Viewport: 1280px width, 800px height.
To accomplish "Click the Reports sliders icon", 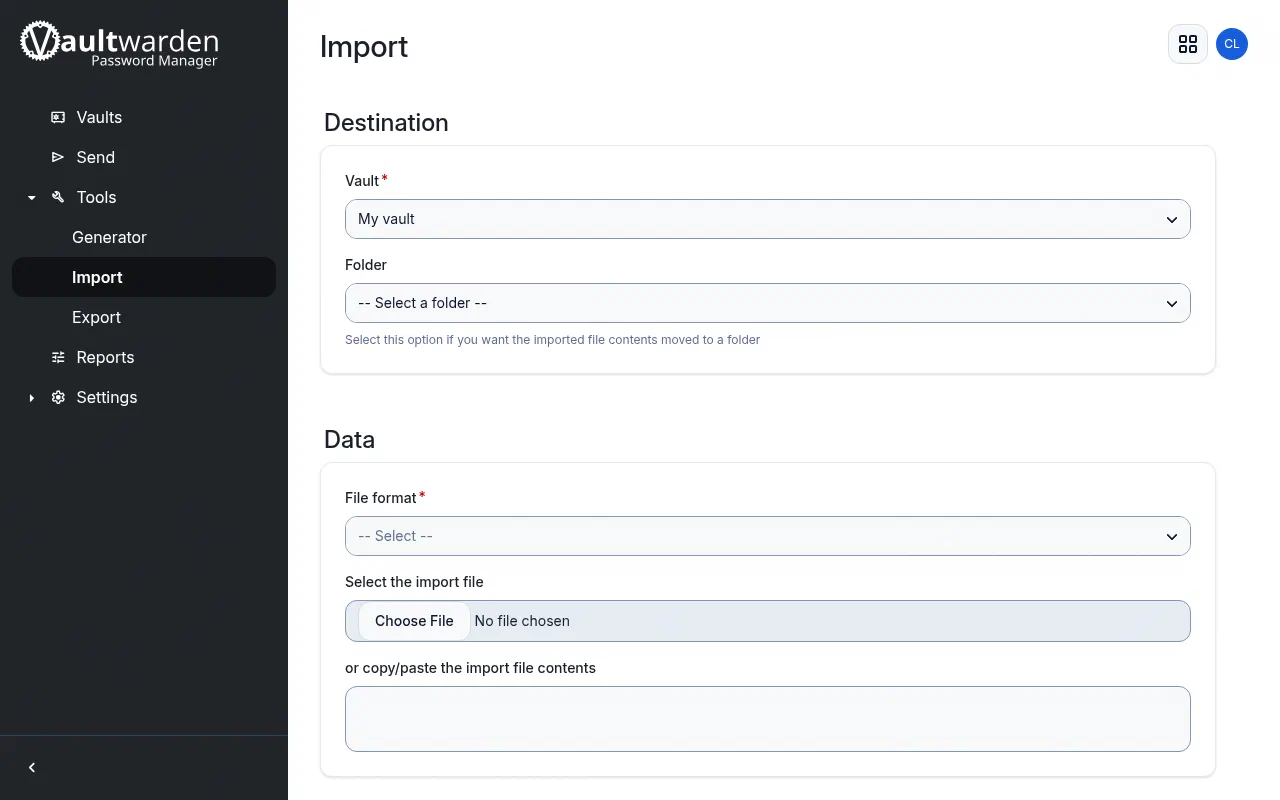I will (x=58, y=357).
